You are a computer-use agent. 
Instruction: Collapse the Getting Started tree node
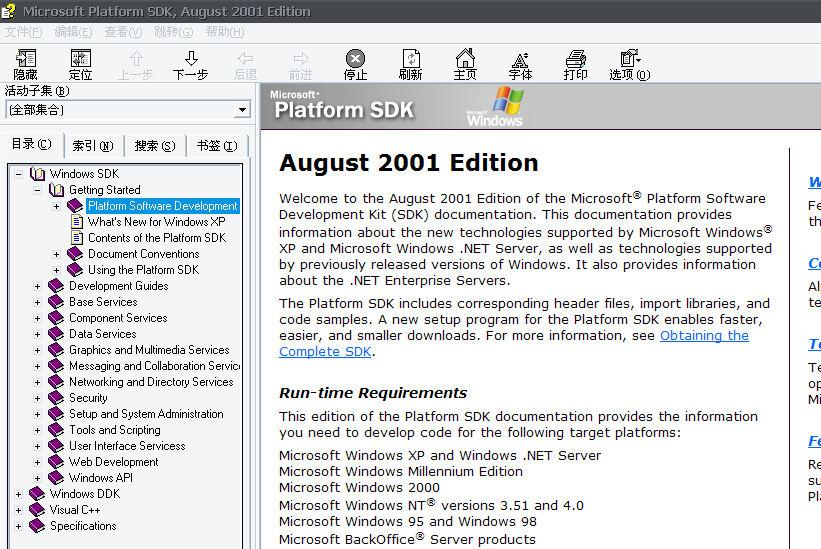coord(37,190)
